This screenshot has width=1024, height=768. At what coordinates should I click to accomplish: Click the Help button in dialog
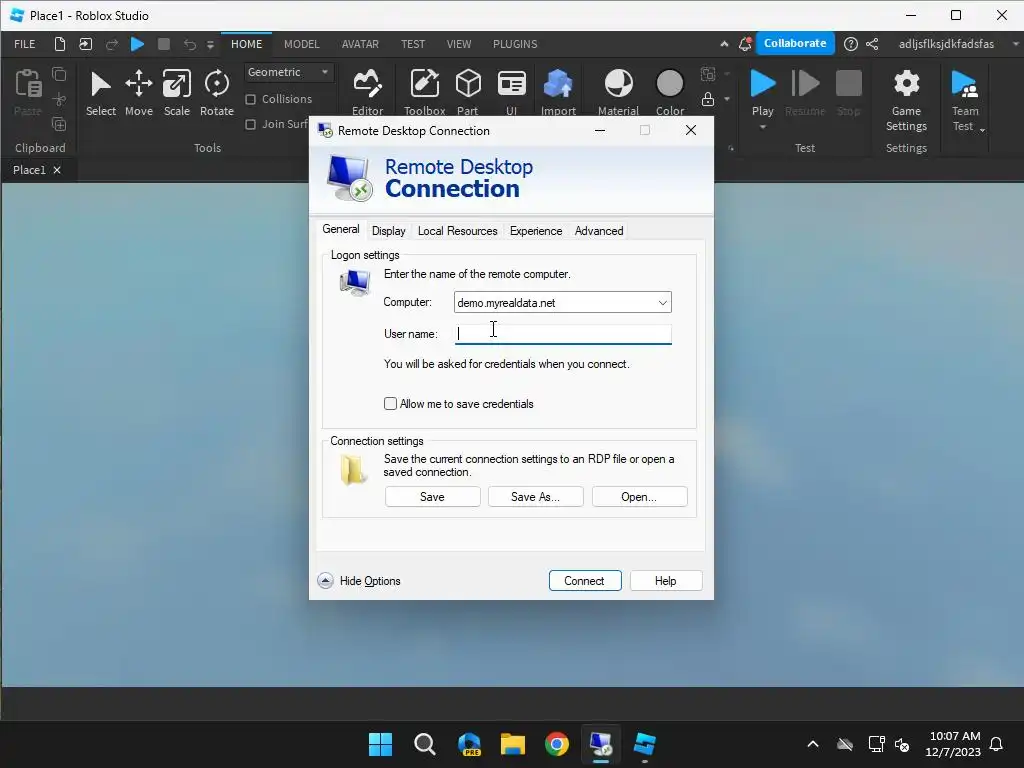point(665,581)
